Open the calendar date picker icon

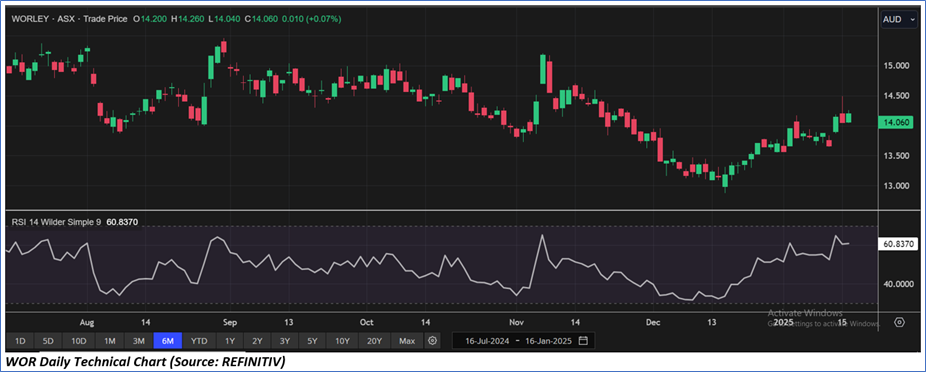click(583, 341)
